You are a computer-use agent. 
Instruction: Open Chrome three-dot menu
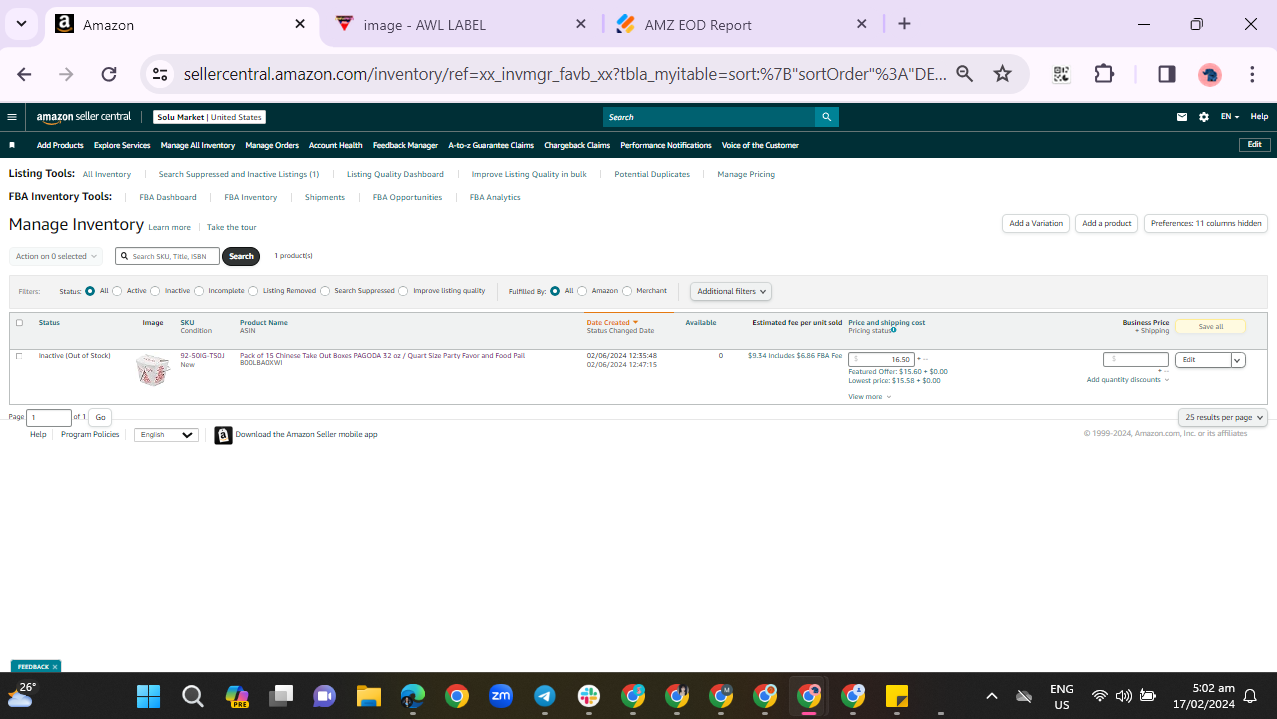pos(1252,74)
